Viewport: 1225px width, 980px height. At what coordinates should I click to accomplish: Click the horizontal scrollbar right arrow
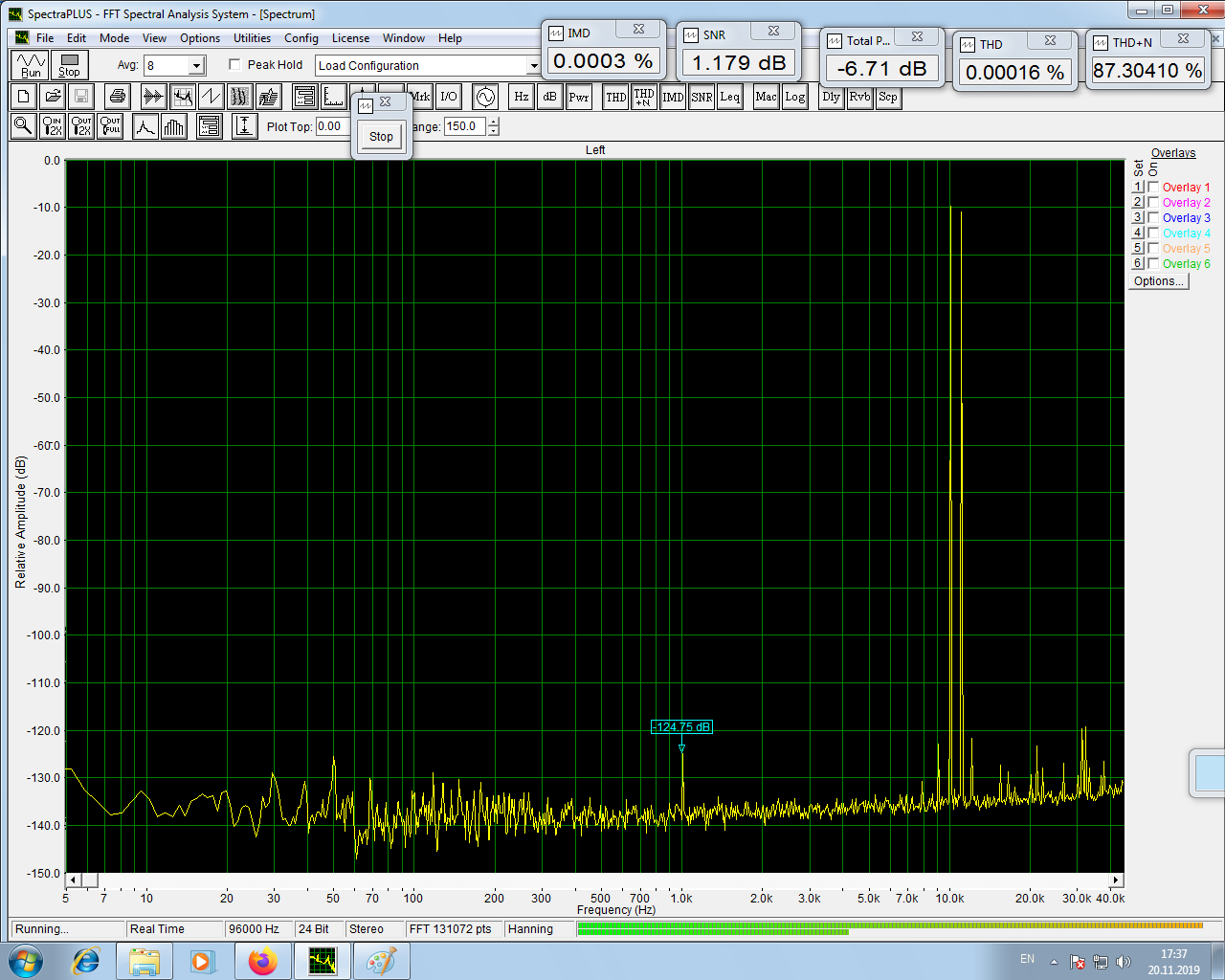click(1116, 880)
